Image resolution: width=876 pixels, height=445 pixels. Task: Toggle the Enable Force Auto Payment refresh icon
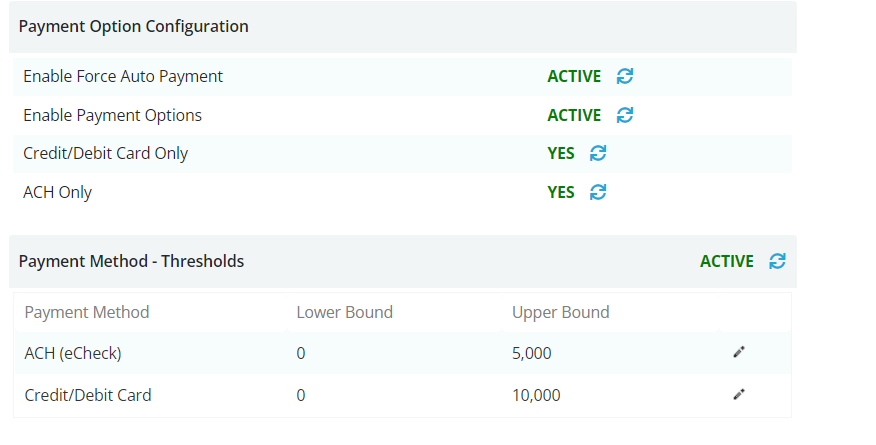point(625,76)
